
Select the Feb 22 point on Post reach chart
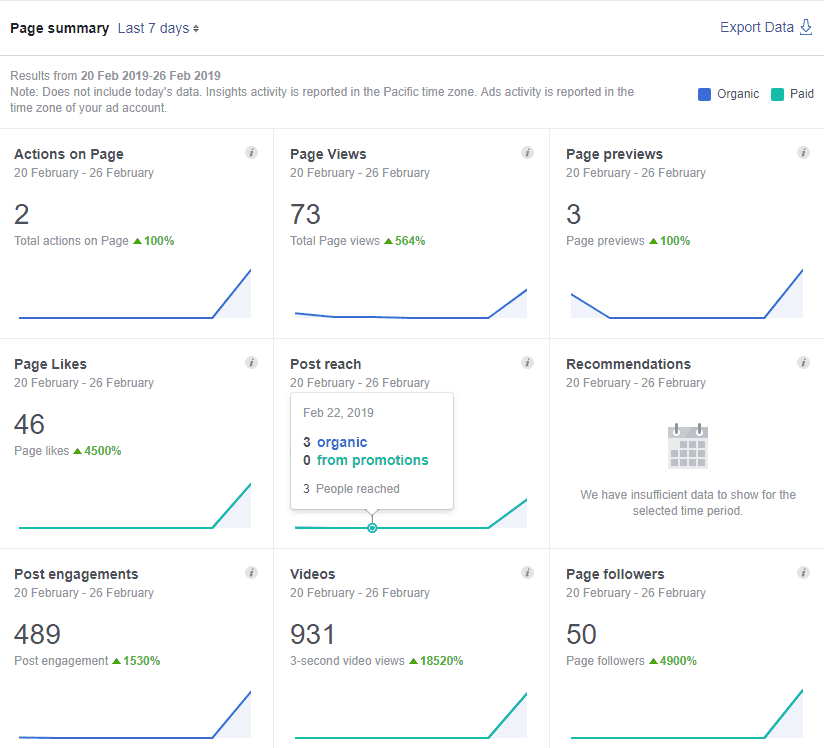372,527
